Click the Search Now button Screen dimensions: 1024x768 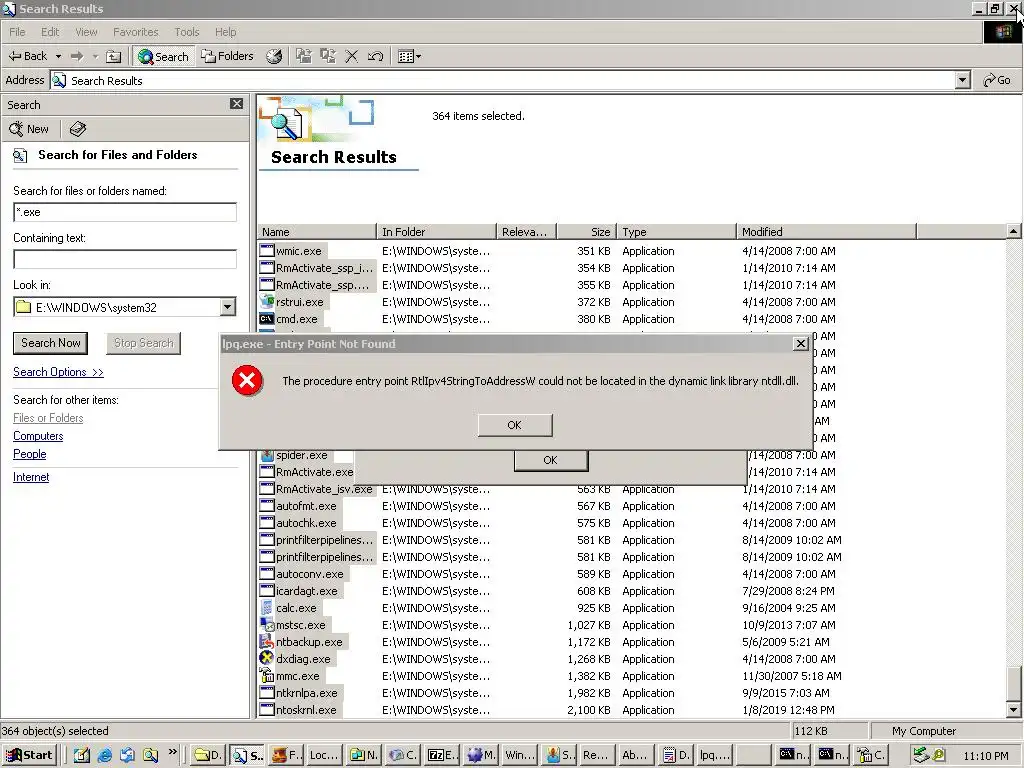click(x=50, y=343)
